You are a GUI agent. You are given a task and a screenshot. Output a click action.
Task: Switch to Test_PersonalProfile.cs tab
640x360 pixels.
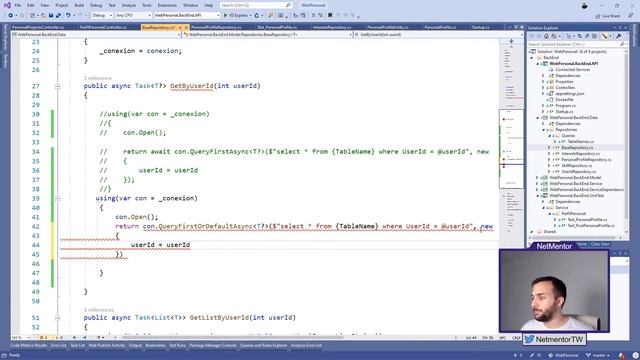coord(277,27)
